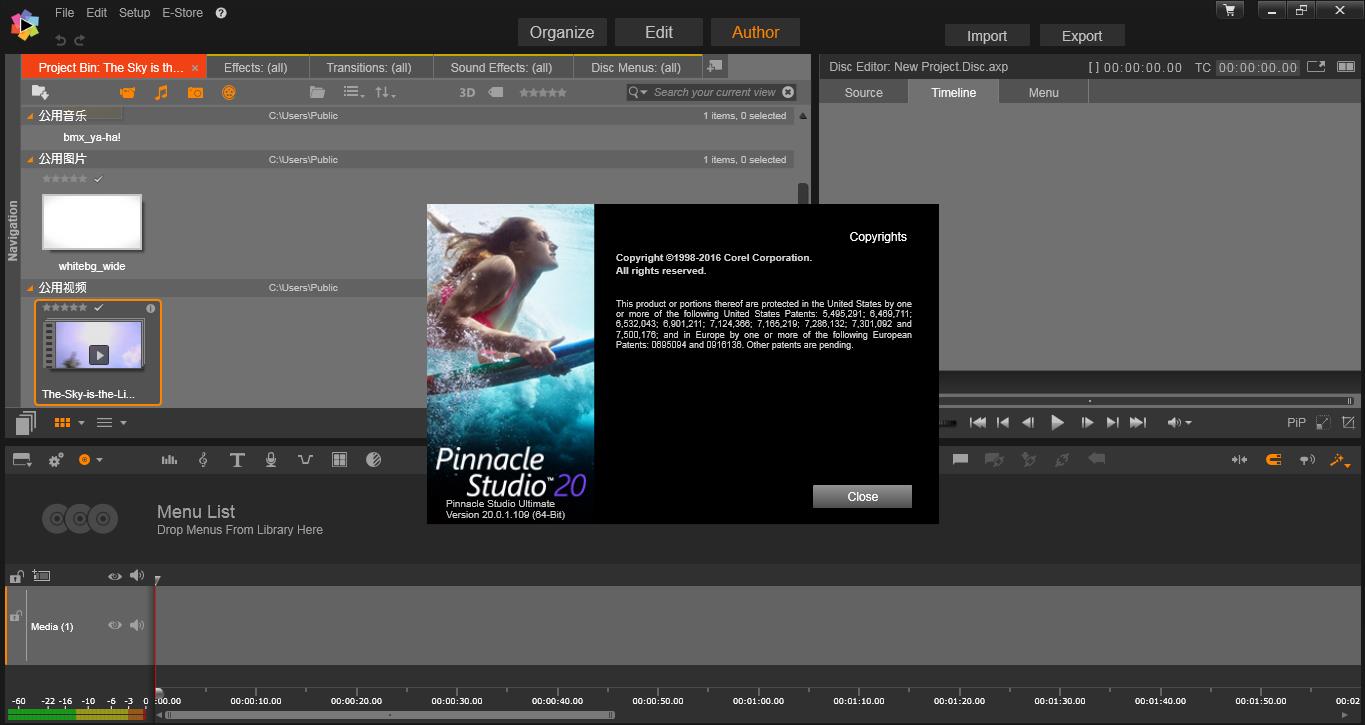Open the Import screen
This screenshot has height=725, width=1365.
986,35
